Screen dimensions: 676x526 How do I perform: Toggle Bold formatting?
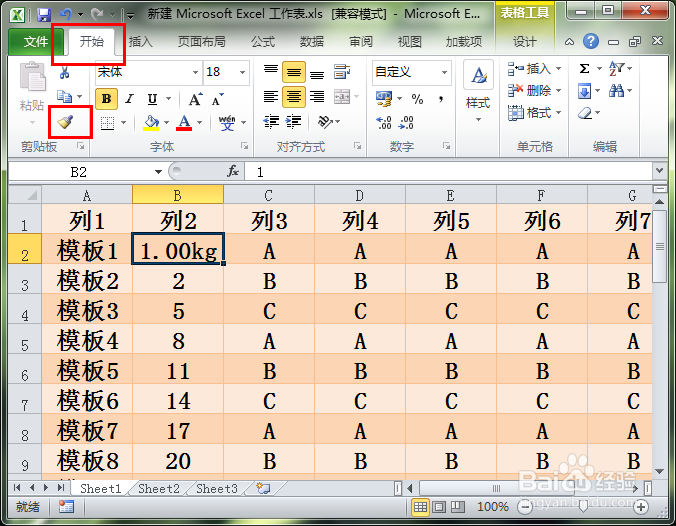(106, 99)
